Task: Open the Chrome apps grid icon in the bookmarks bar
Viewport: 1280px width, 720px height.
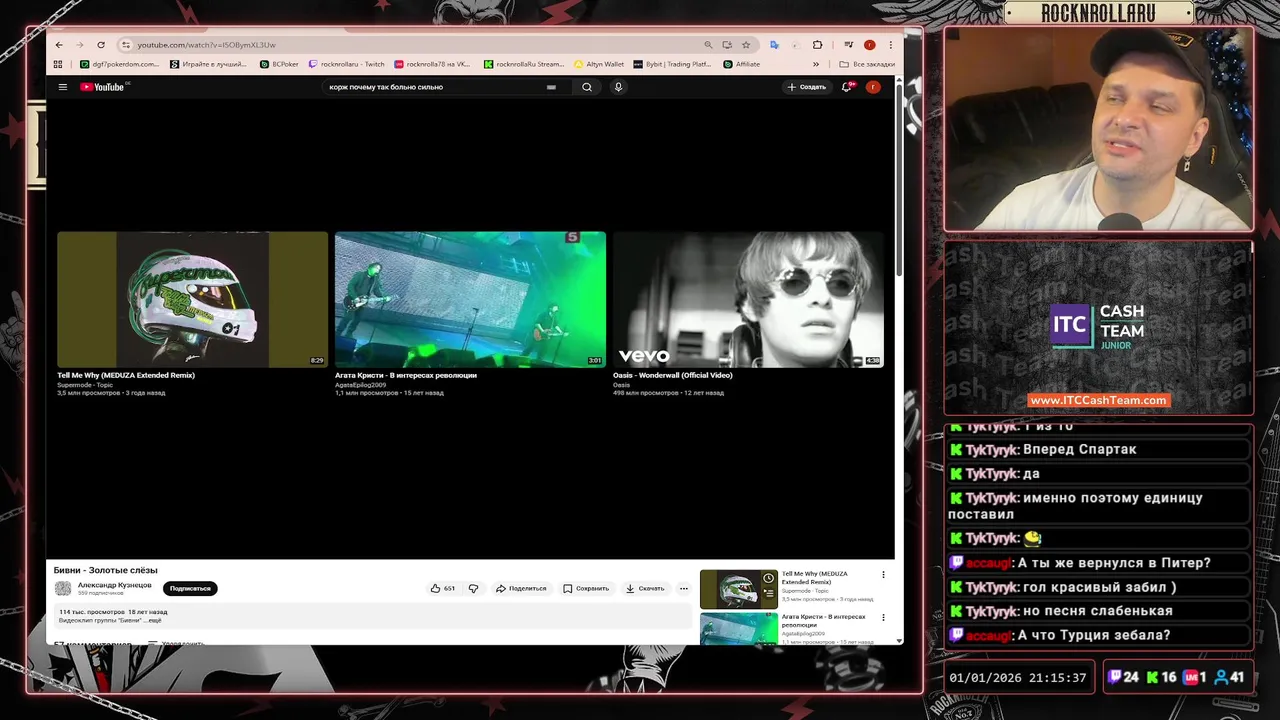Action: click(x=58, y=64)
